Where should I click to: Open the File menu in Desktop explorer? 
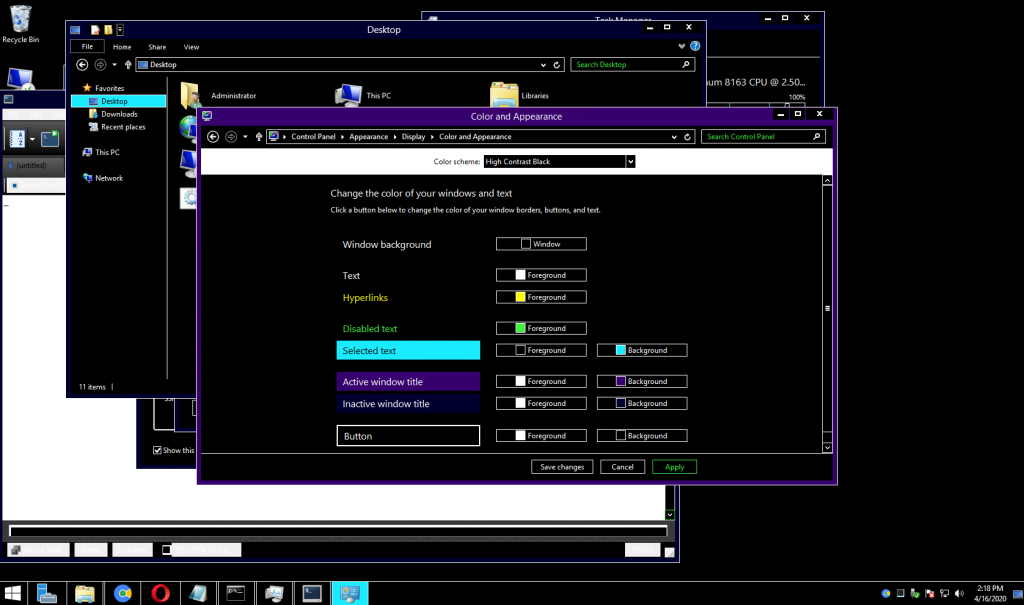[x=87, y=47]
